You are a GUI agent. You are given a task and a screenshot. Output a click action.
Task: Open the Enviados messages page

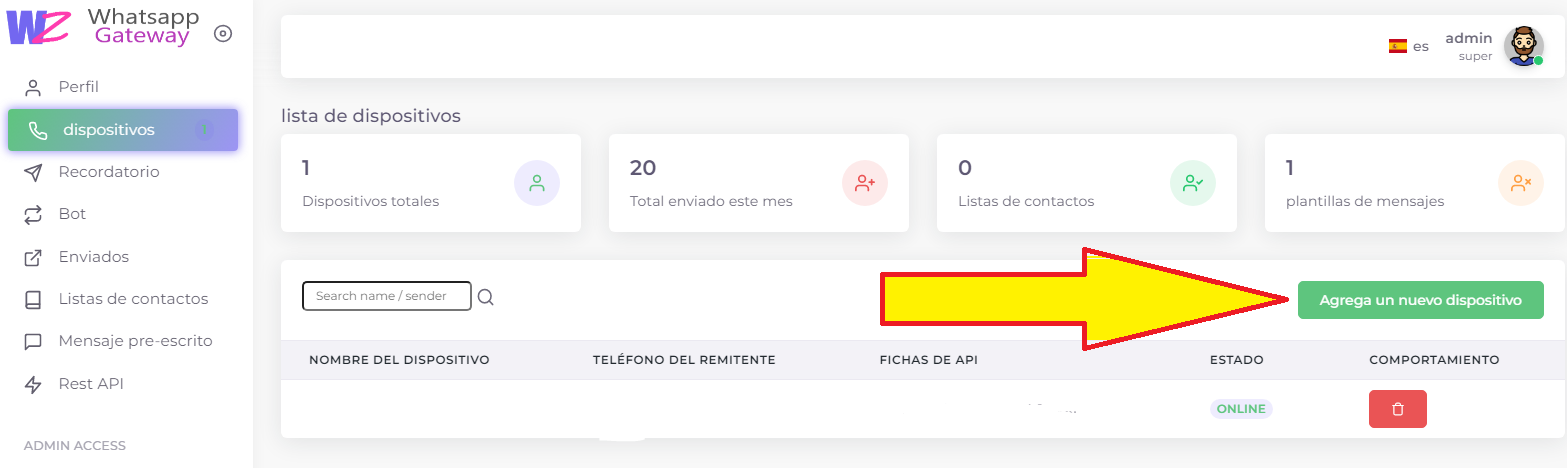93,257
